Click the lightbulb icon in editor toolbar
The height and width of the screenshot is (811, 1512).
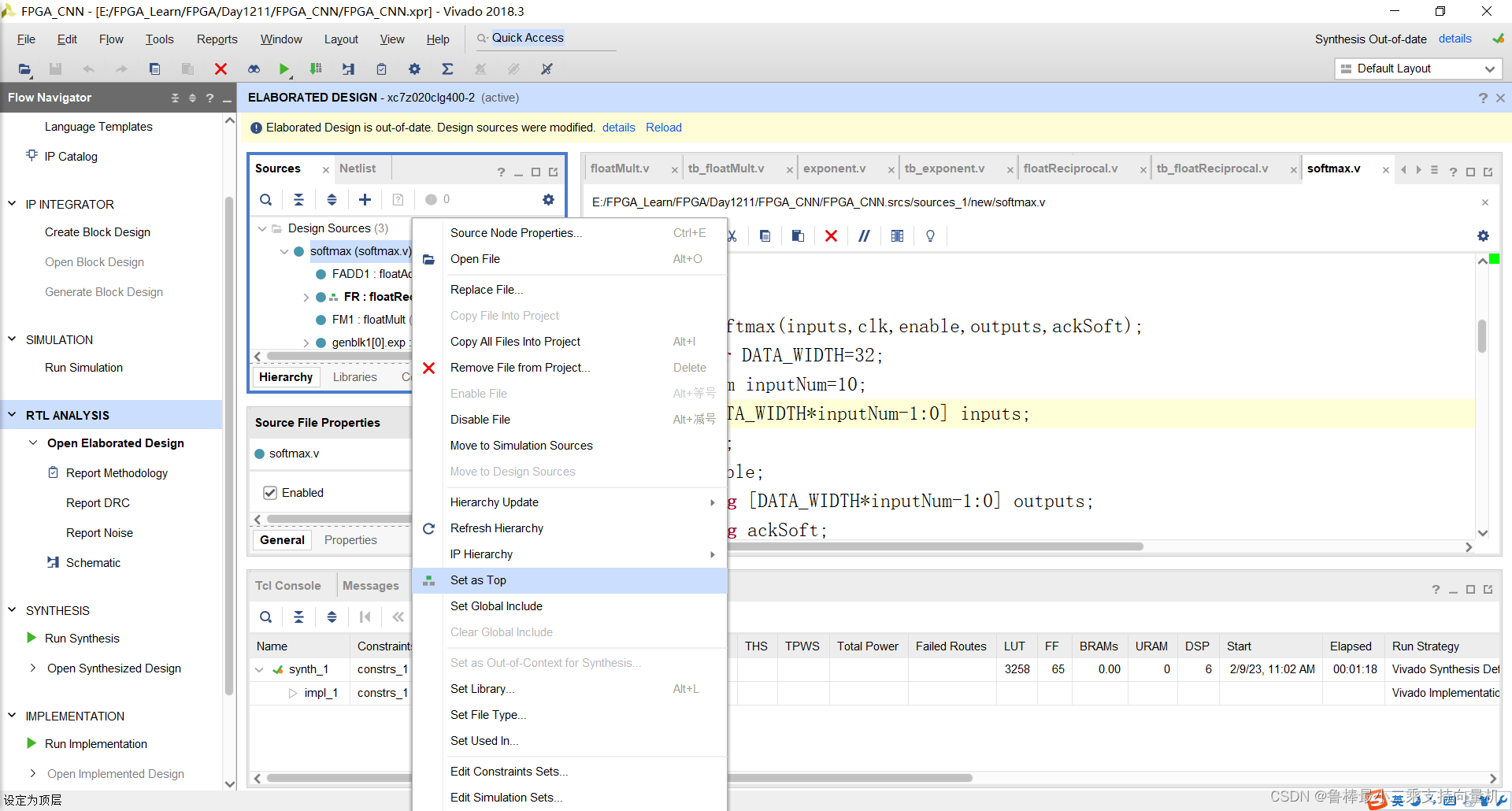930,236
